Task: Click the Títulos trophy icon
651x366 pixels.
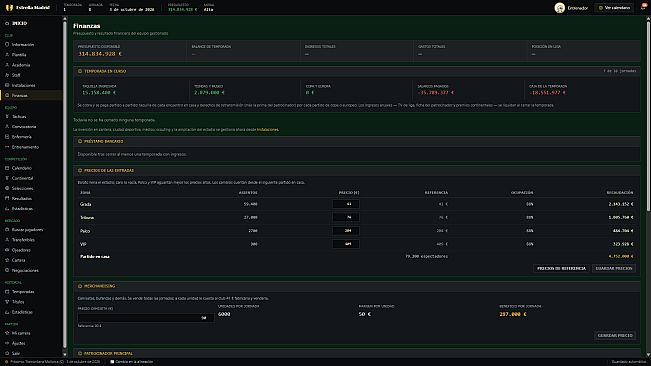Action: 7,302
